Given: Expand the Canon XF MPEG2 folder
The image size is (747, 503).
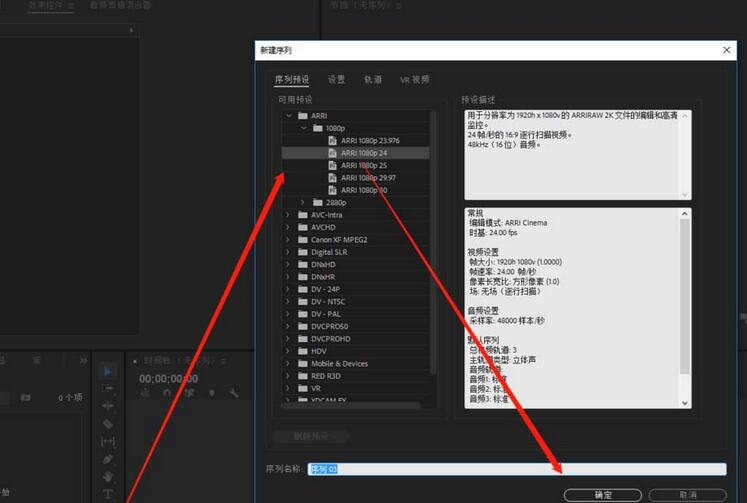Looking at the screenshot, I should click(287, 240).
